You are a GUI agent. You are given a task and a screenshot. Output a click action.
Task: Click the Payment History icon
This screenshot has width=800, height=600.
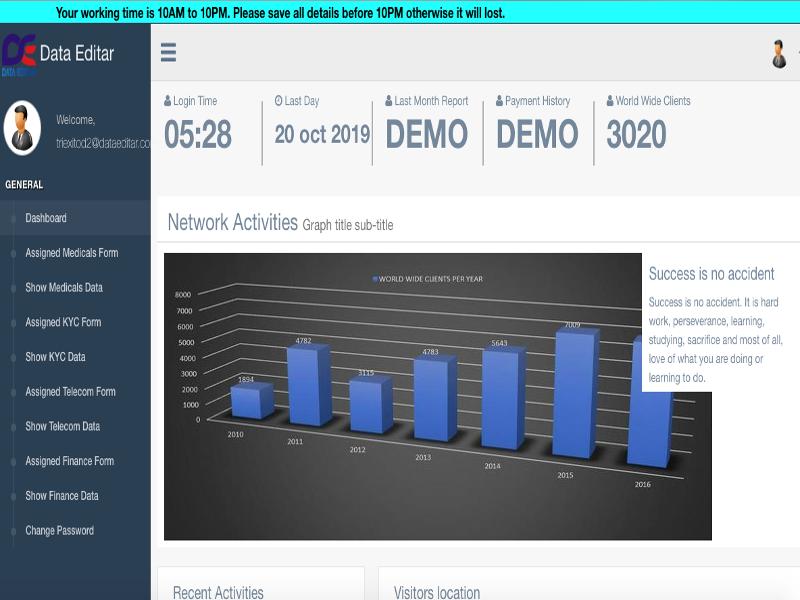[x=499, y=101]
